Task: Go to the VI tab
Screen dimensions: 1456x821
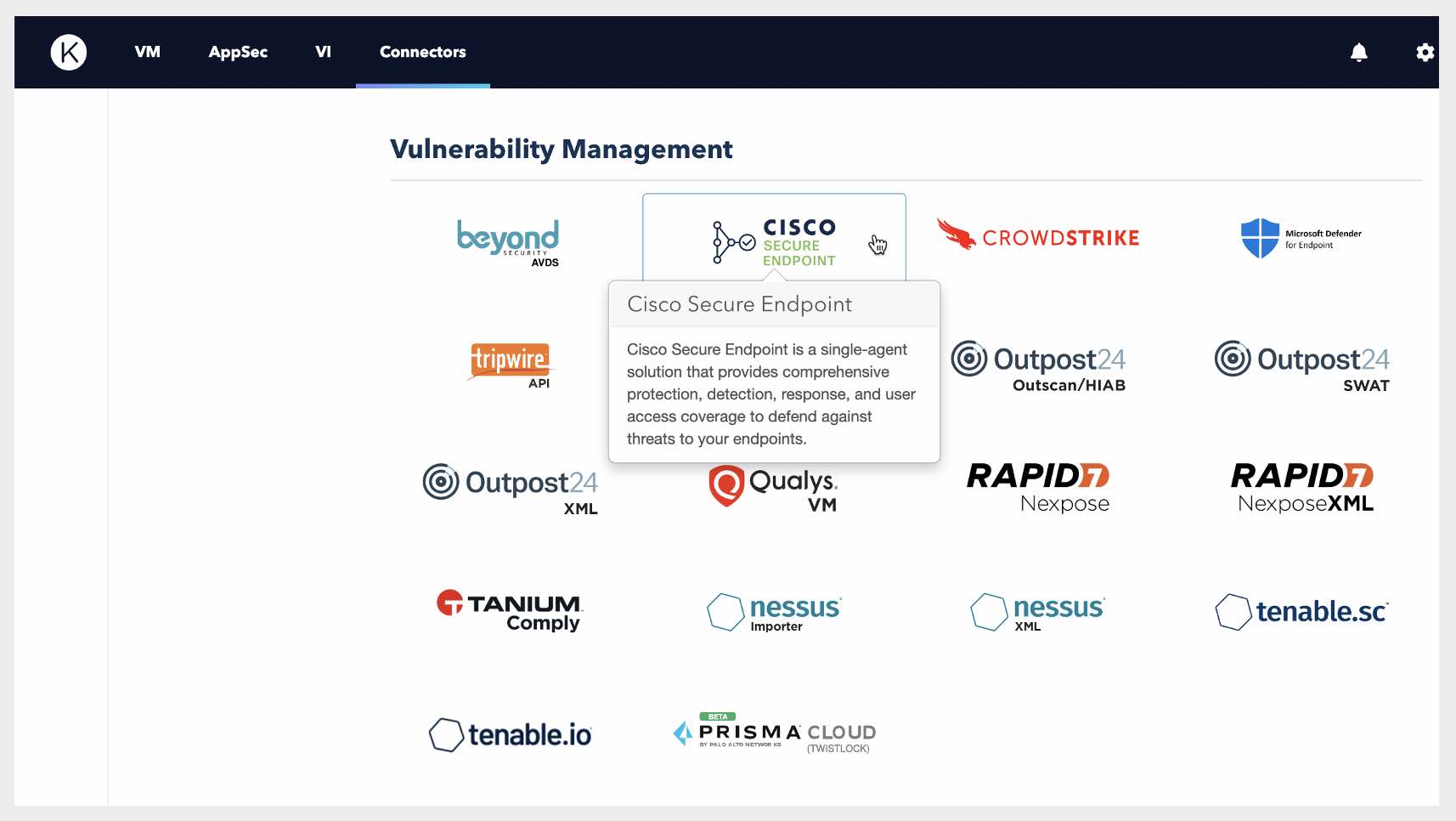Action: 323,52
